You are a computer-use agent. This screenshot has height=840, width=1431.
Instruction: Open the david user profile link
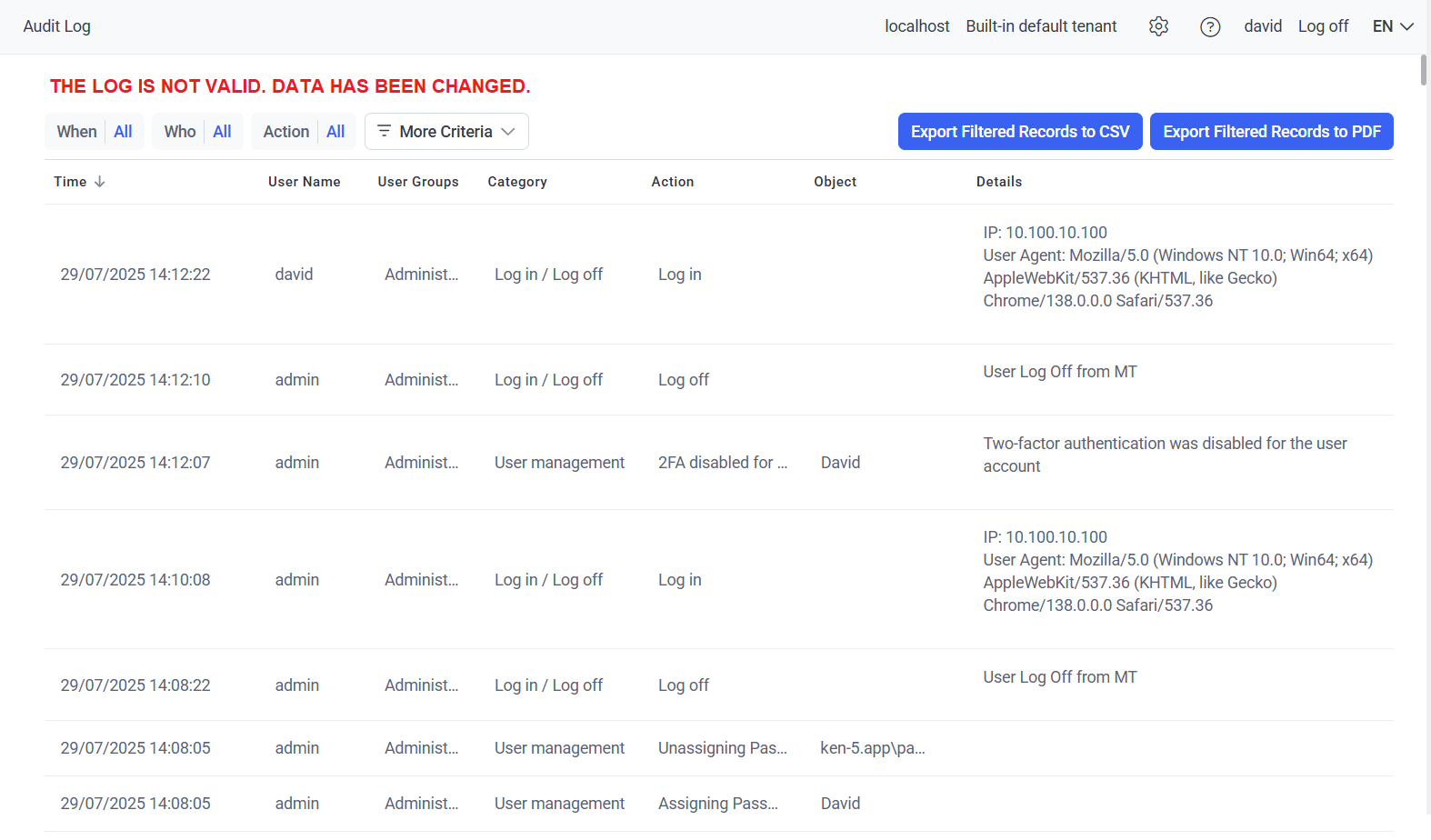click(1263, 26)
